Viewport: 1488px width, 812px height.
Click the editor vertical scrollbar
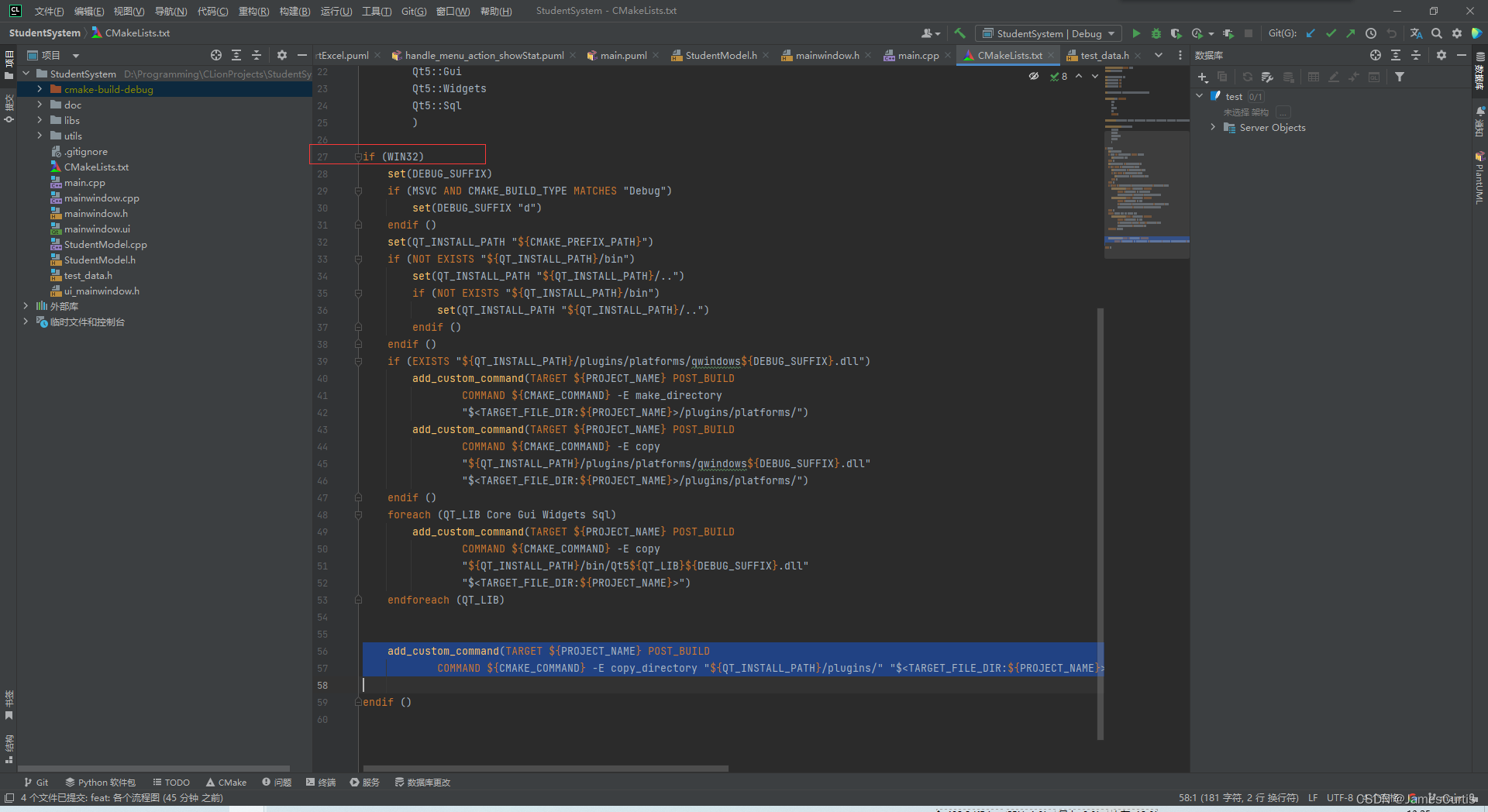[1100, 524]
